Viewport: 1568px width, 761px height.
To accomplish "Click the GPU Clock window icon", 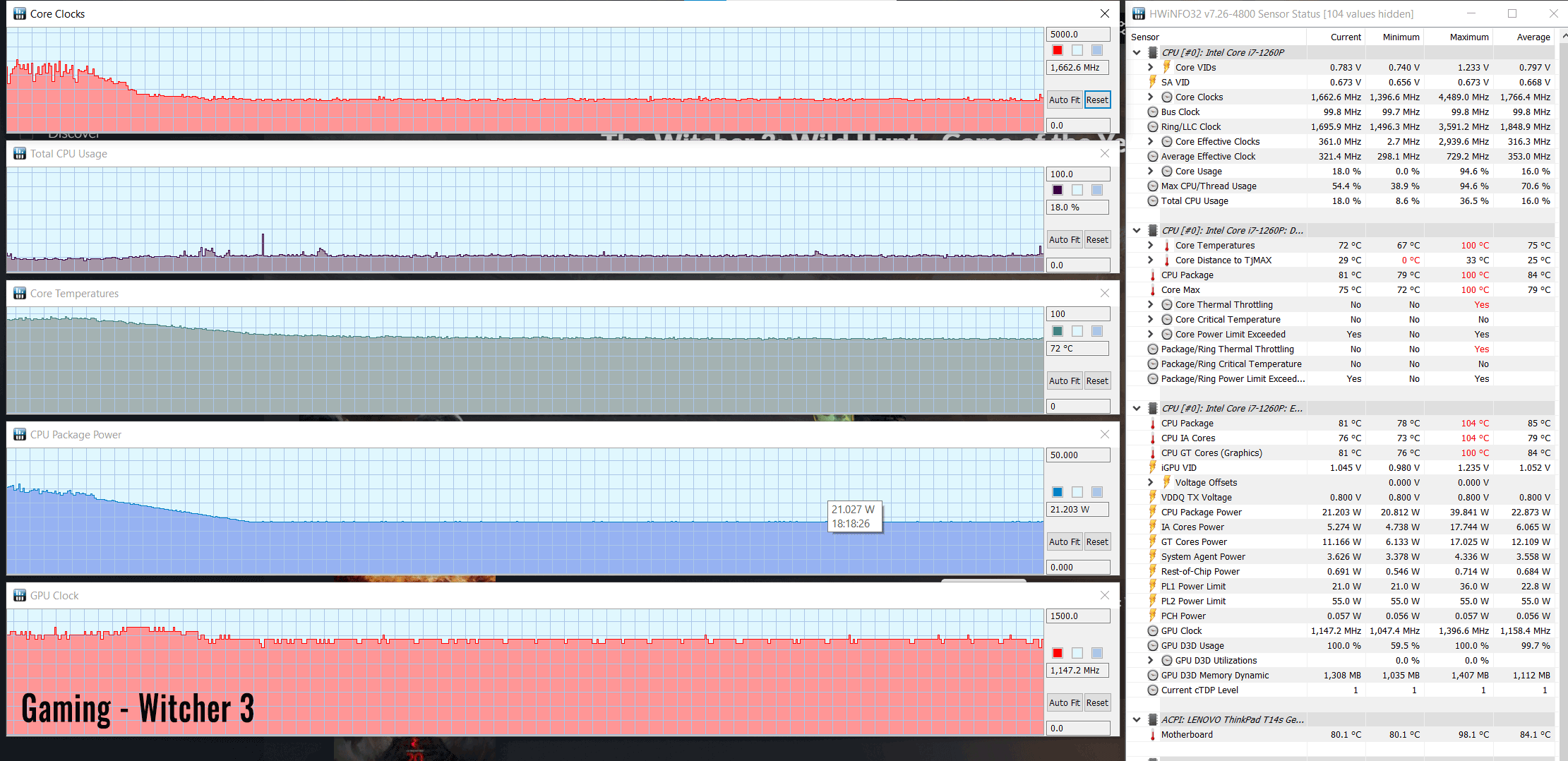I will click(20, 595).
